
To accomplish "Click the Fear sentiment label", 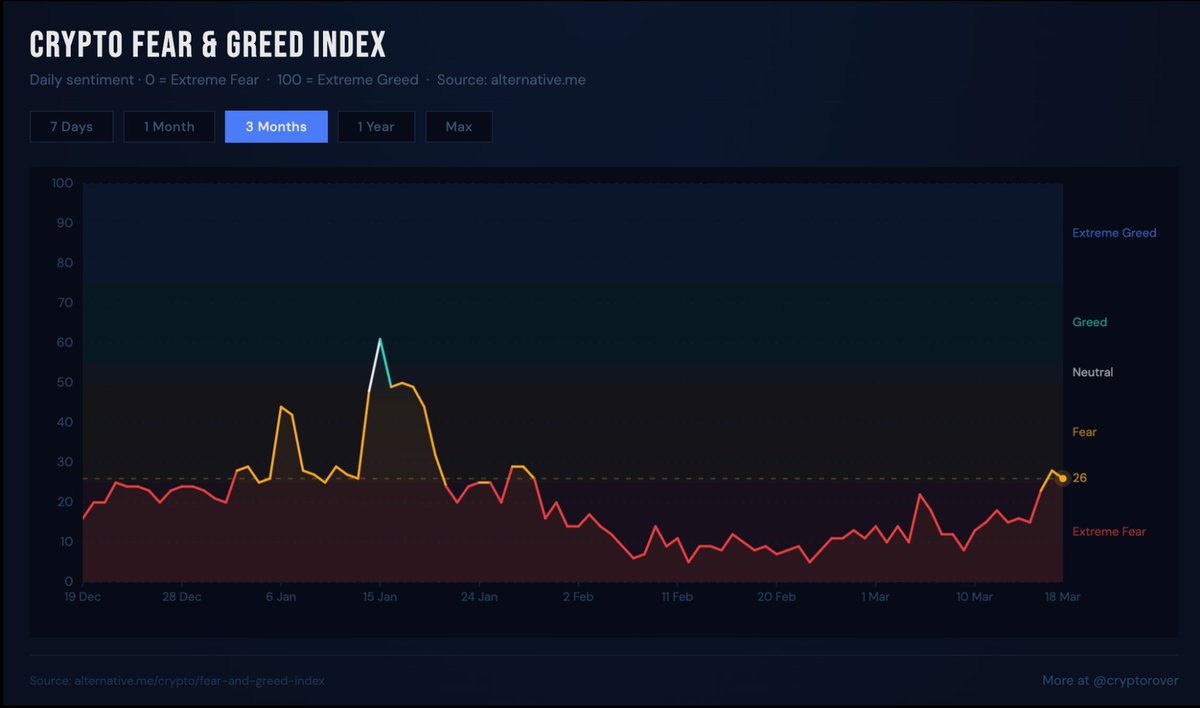I will 1084,432.
